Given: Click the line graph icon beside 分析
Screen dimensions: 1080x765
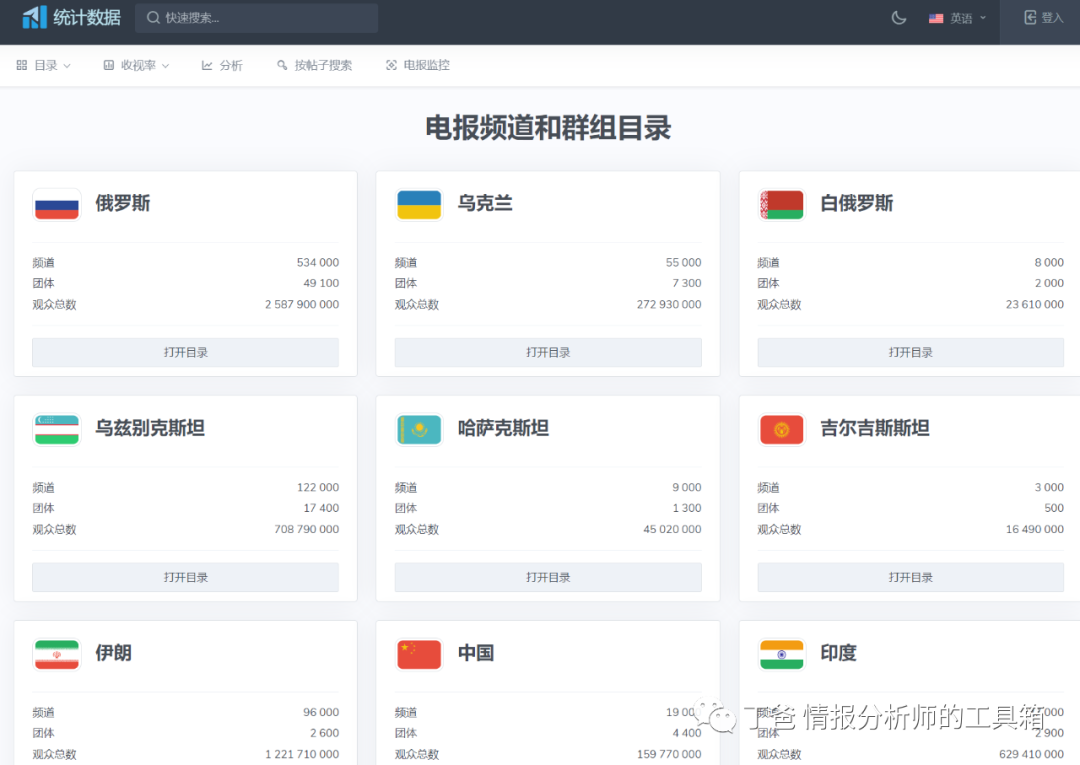Looking at the screenshot, I should click(x=206, y=65).
